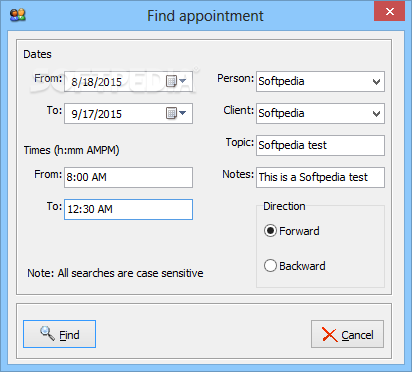Open the To date calendar icon

tap(171, 113)
